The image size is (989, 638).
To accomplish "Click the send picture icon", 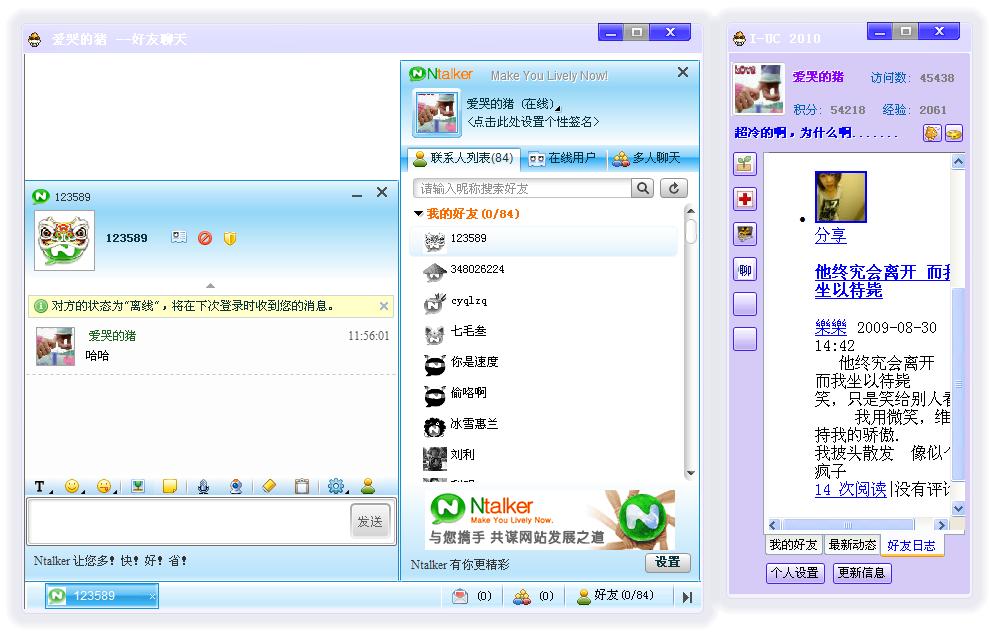I will click(x=138, y=486).
